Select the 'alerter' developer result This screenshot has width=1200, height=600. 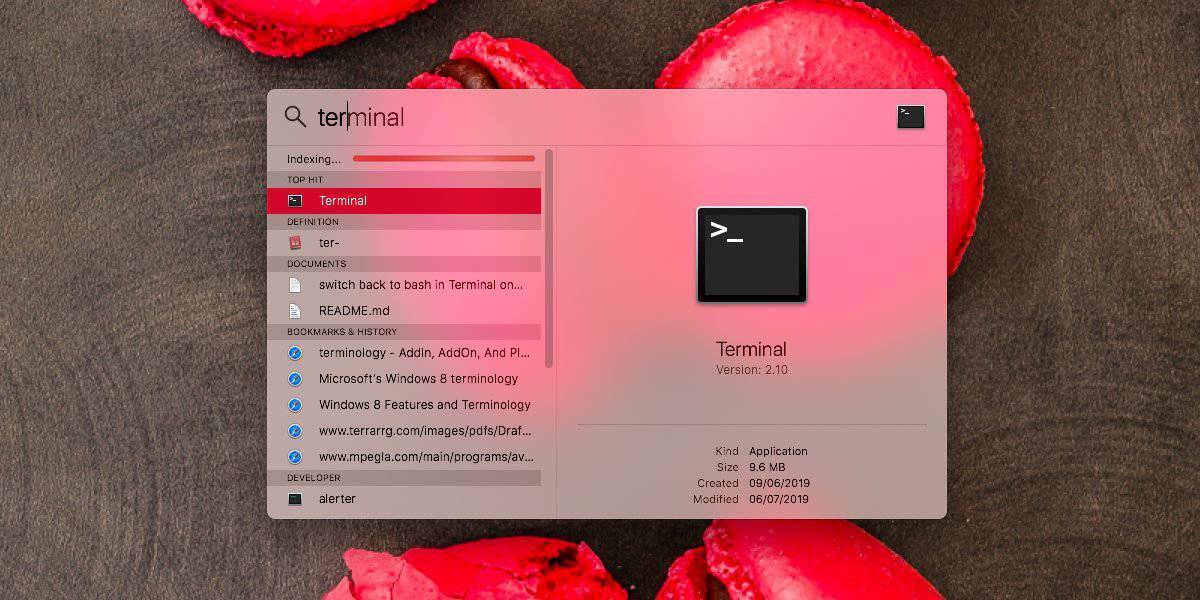click(404, 499)
